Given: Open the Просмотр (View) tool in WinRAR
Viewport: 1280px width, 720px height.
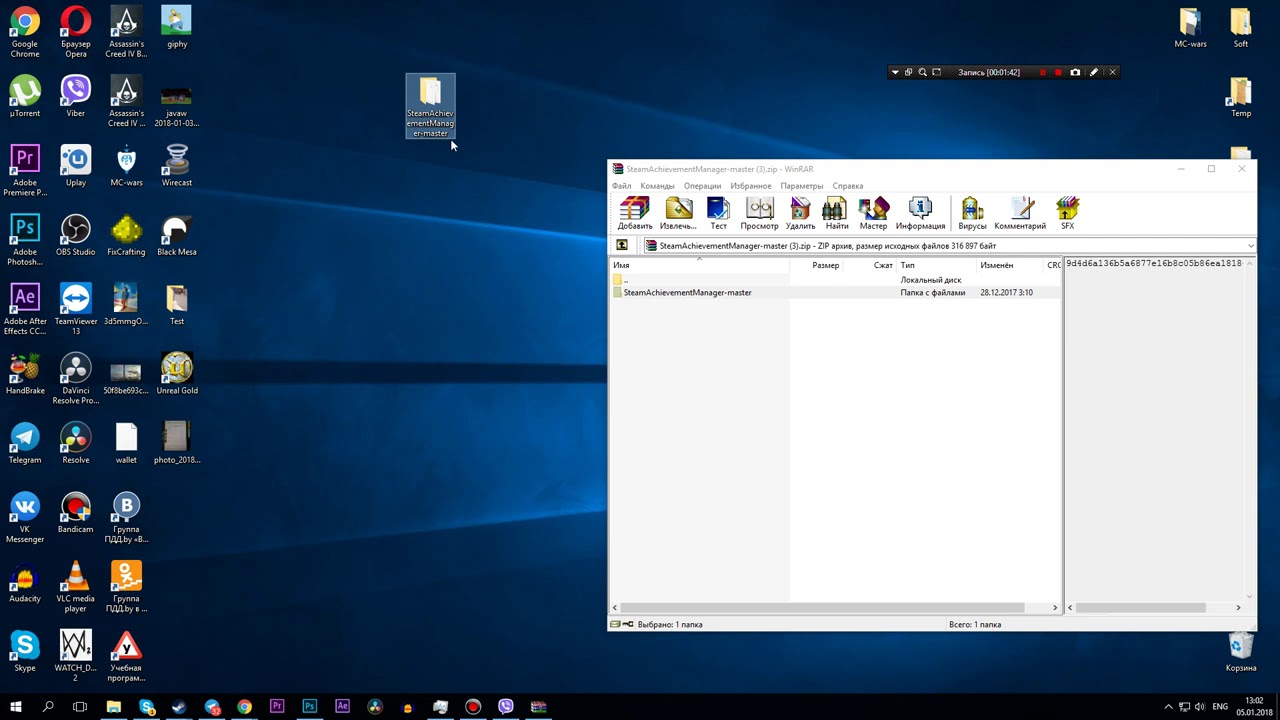Looking at the screenshot, I should [x=759, y=213].
